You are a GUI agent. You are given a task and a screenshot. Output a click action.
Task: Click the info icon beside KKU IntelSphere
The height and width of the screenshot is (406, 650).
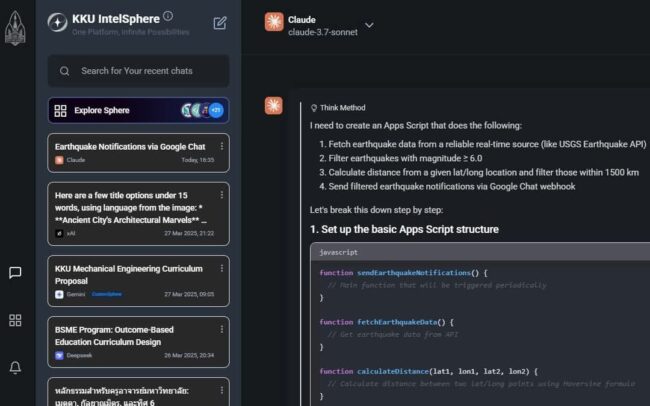click(x=168, y=16)
